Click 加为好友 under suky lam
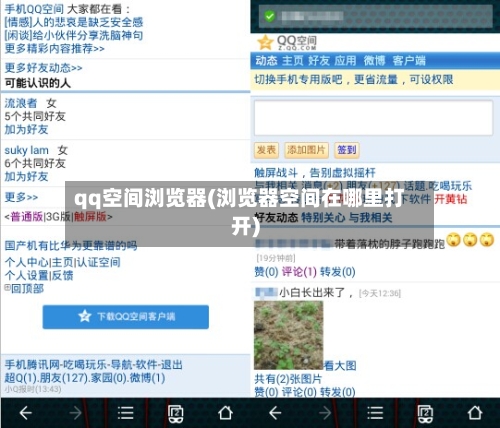Screen dimensions: 500x428 26,176
